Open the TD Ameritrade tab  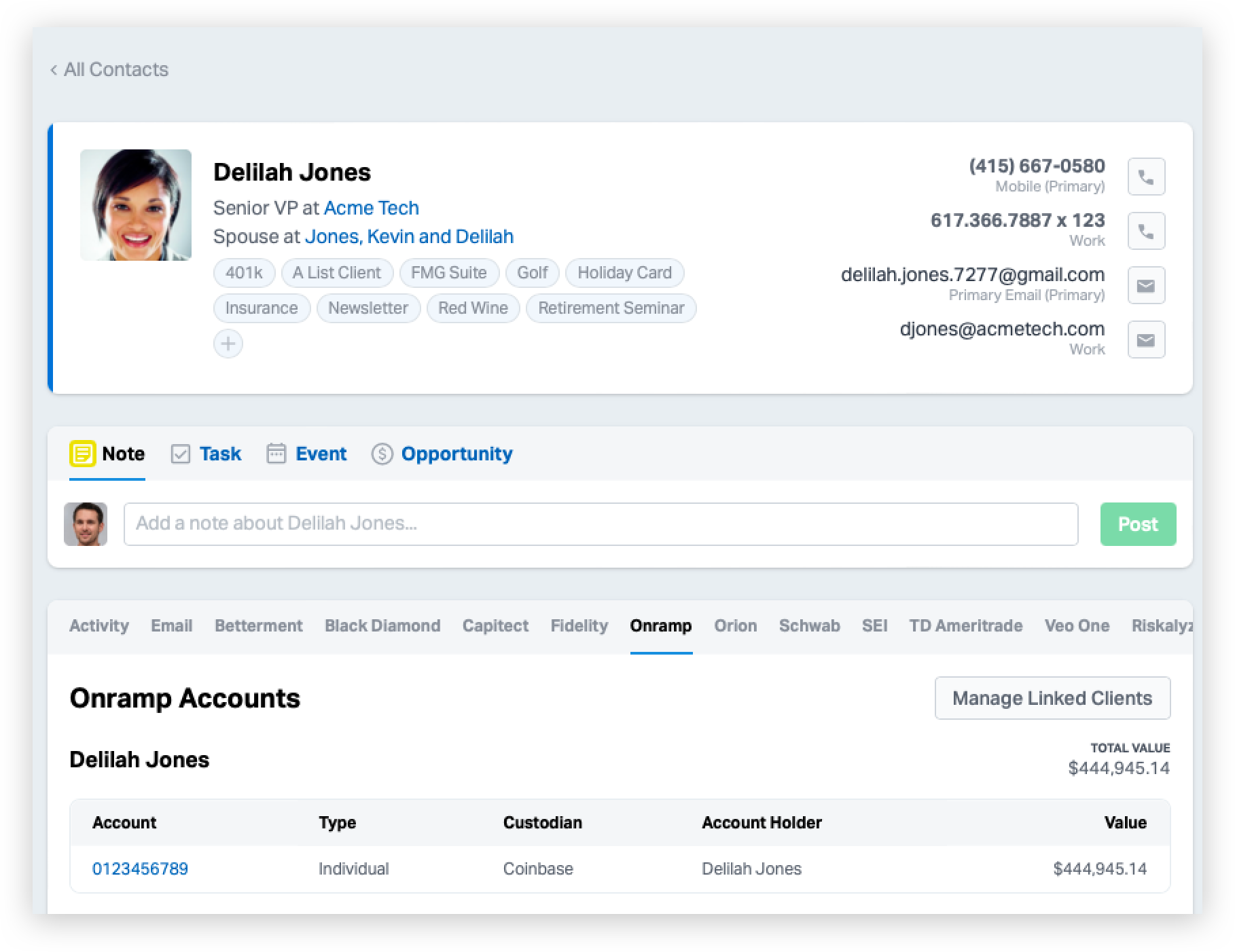[x=966, y=625]
